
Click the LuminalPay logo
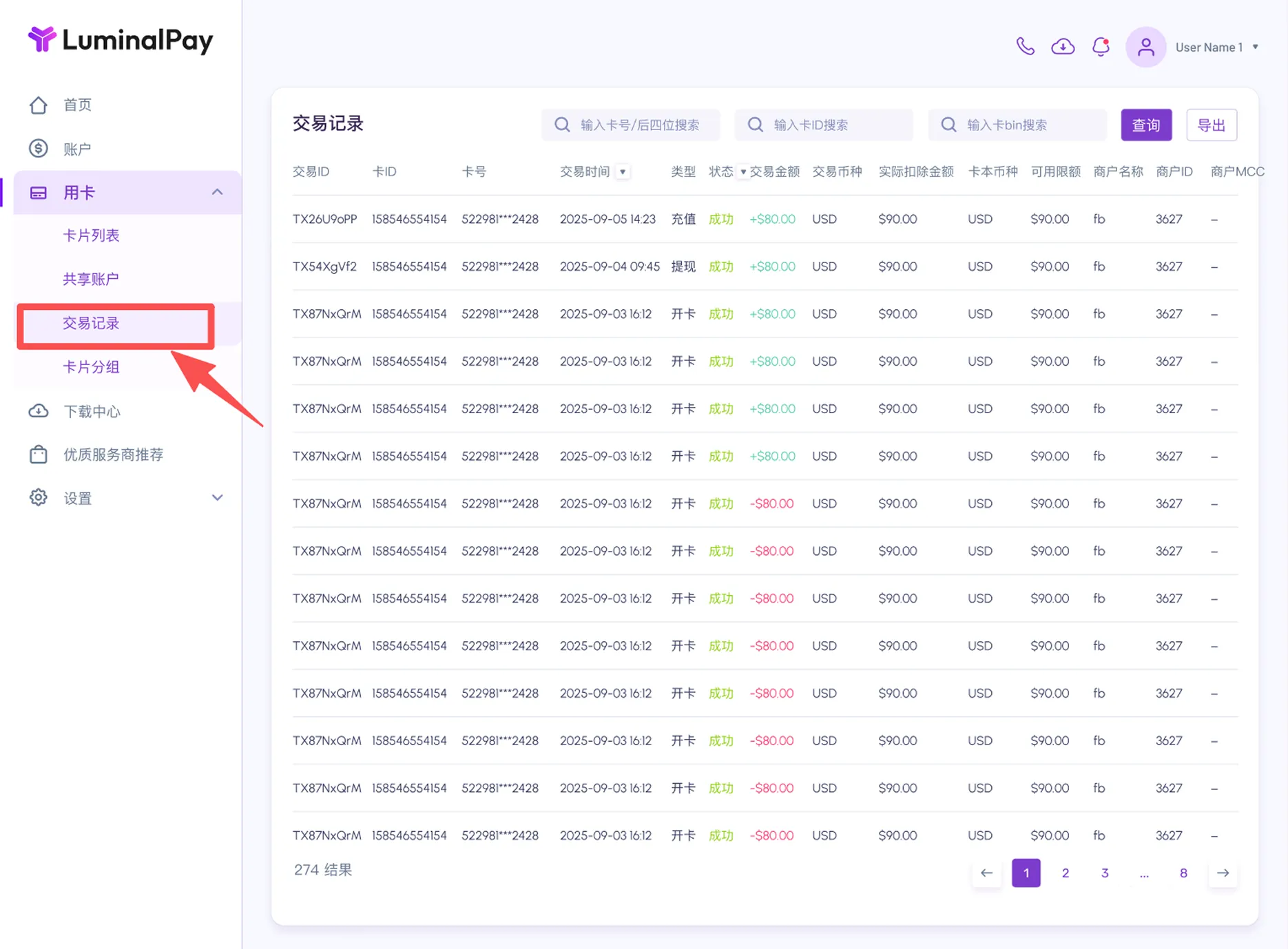pos(121,40)
